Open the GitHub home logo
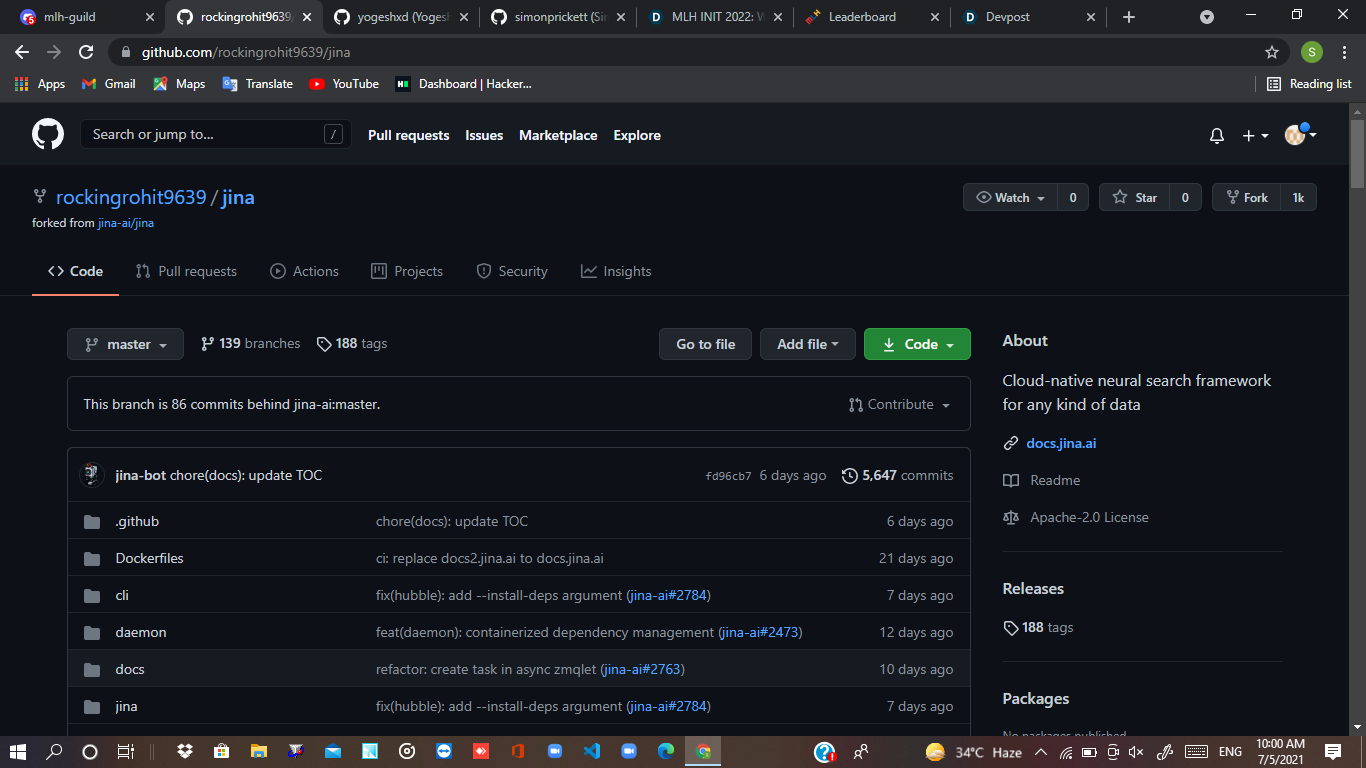Viewport: 1366px width, 768px height. [48, 135]
